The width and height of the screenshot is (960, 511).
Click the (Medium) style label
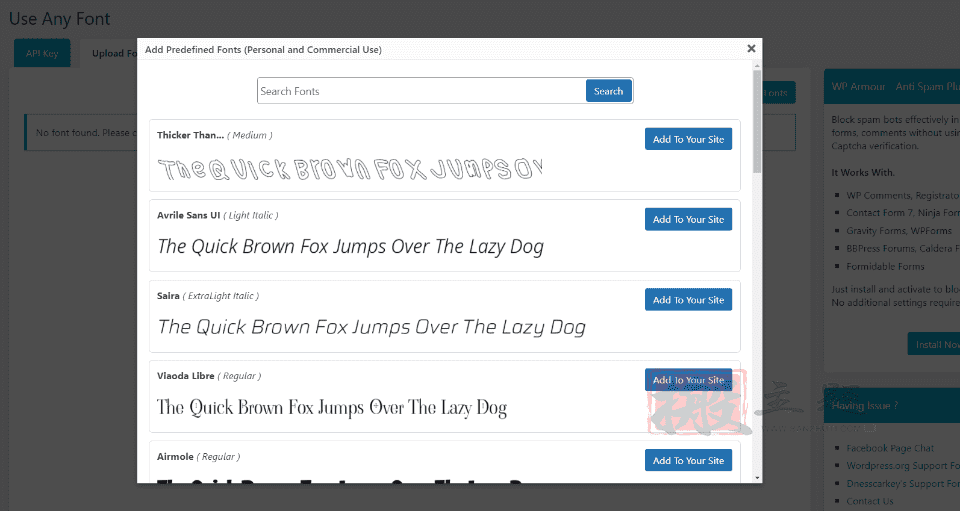pyautogui.click(x=250, y=135)
